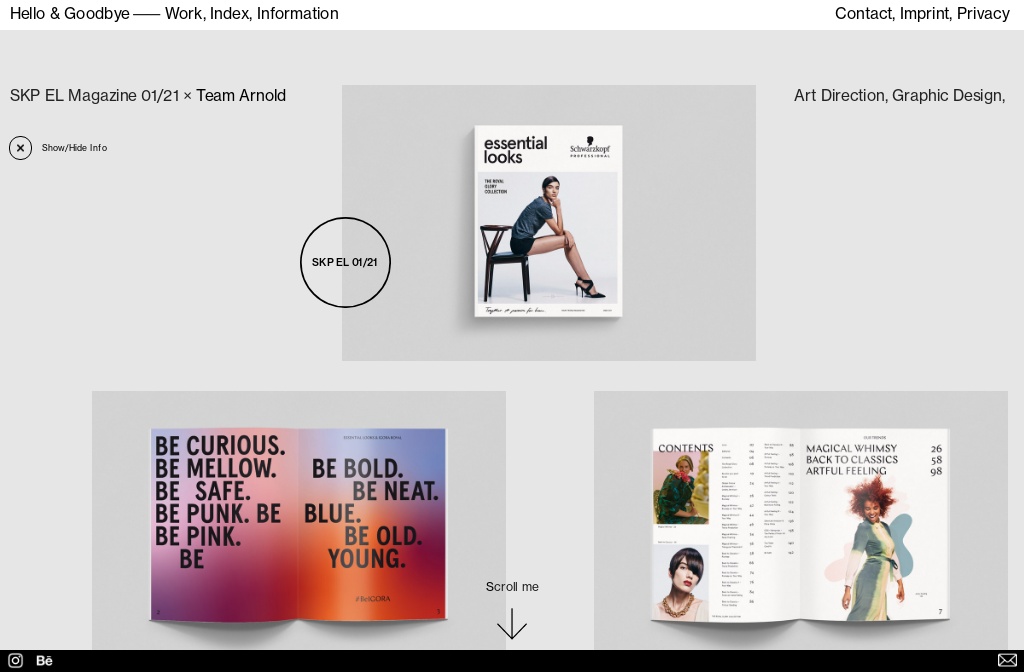Toggle Show/Hide Info circle X icon
Viewport: 1024px width, 672px height.
(x=20, y=148)
